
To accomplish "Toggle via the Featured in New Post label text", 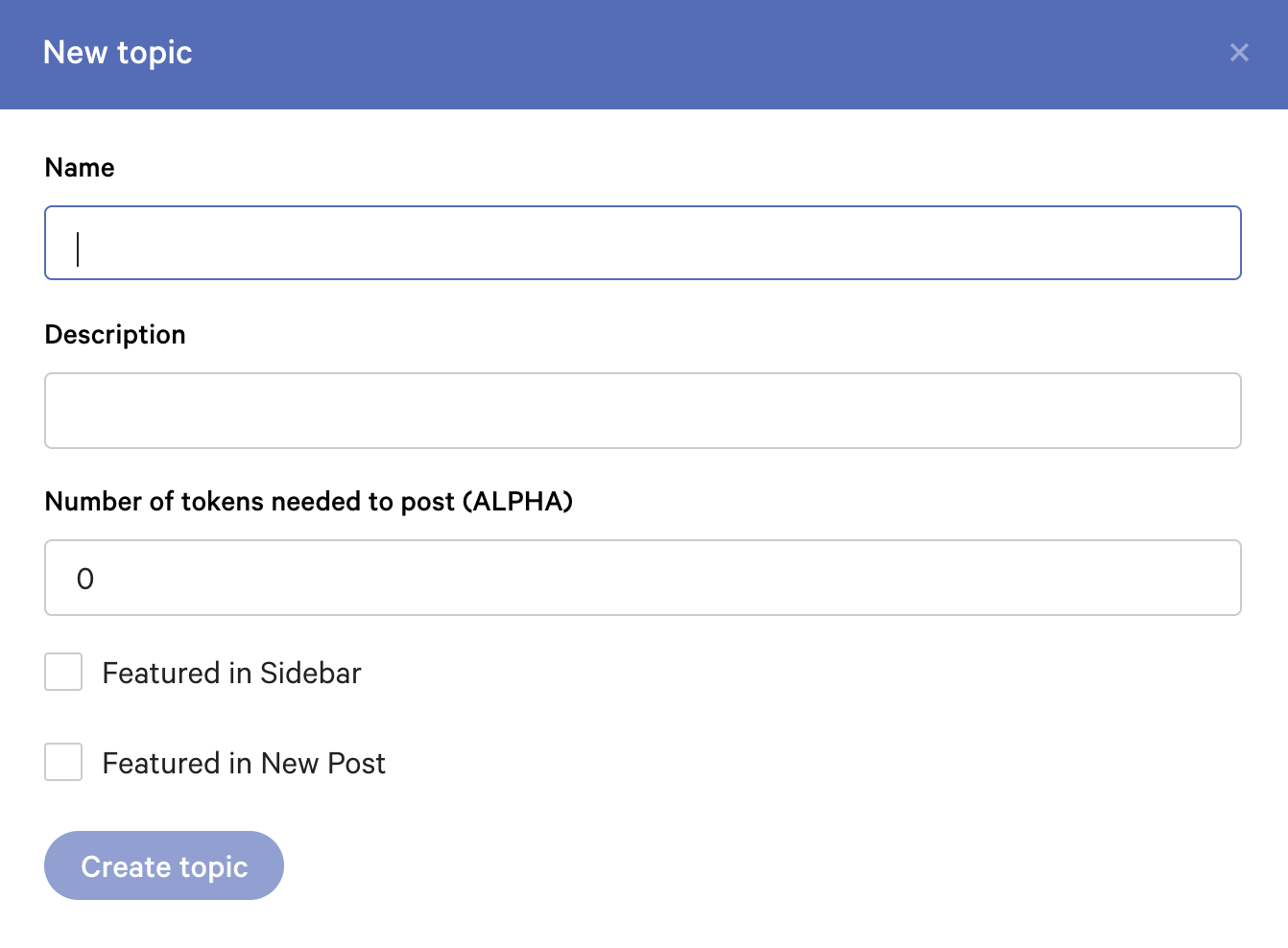I will pyautogui.click(x=244, y=764).
